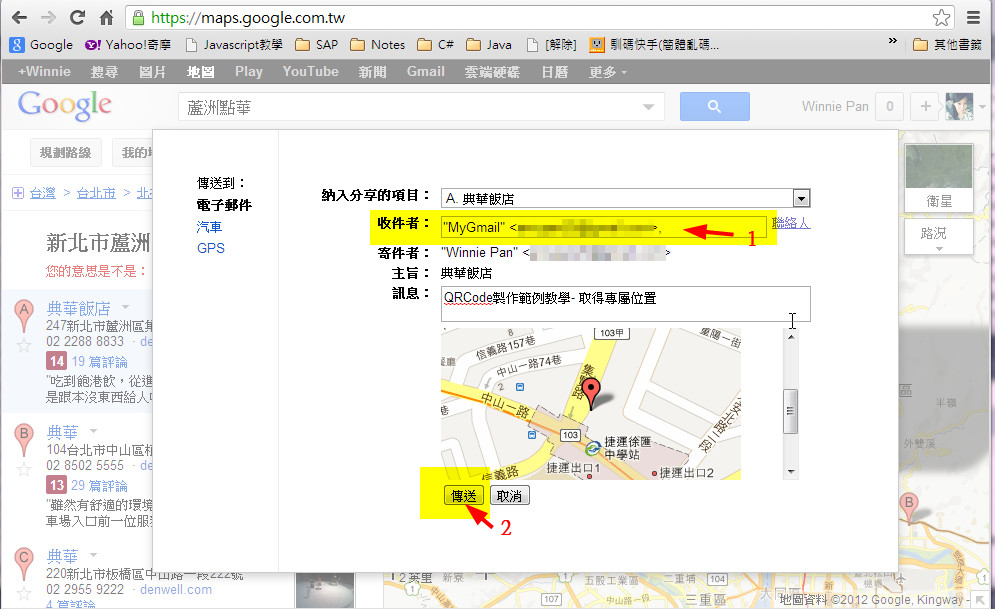Bookmark this page with the star icon
Screen dimensions: 995x609
(x=941, y=17)
